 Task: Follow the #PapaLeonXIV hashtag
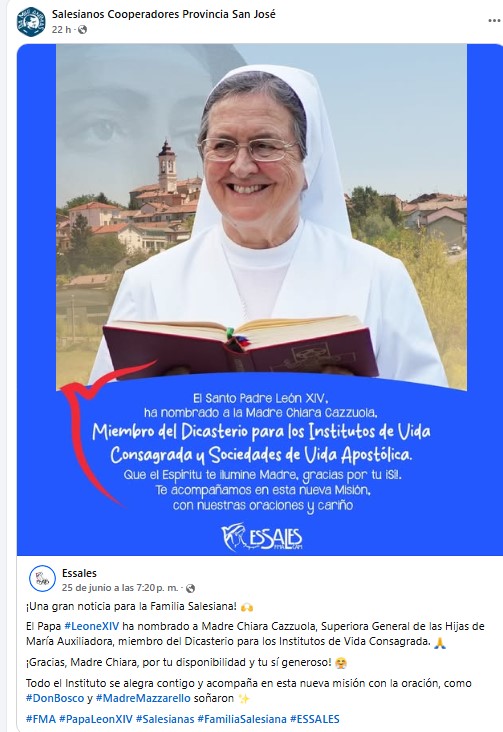pos(96,719)
